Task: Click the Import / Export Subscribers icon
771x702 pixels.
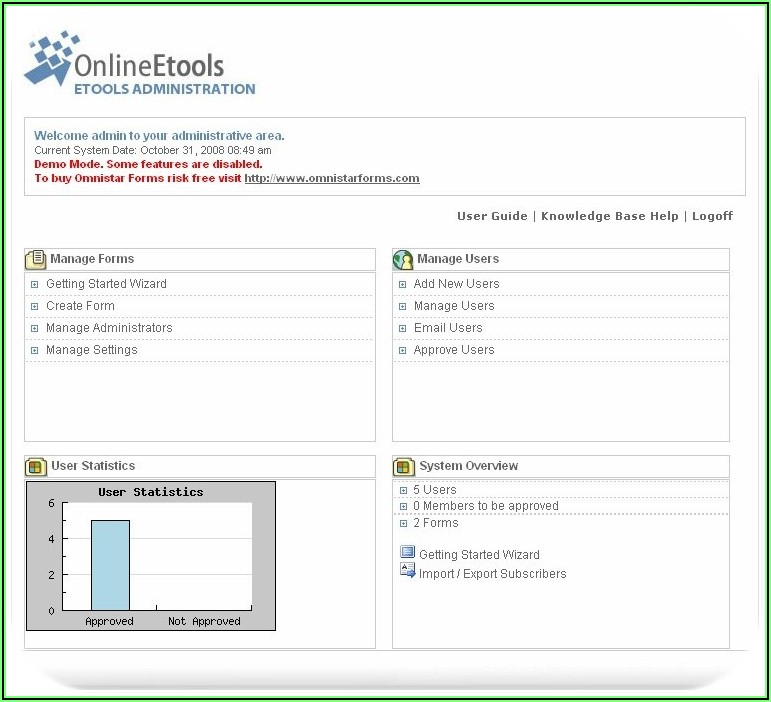Action: point(407,572)
